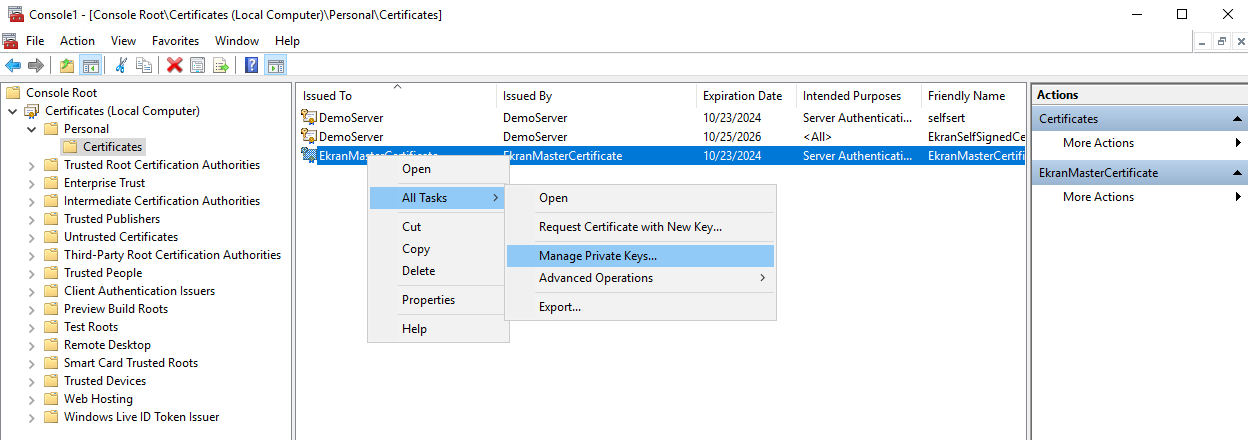Click the Cut scissors toolbar icon
The width and height of the screenshot is (1248, 440).
point(121,66)
